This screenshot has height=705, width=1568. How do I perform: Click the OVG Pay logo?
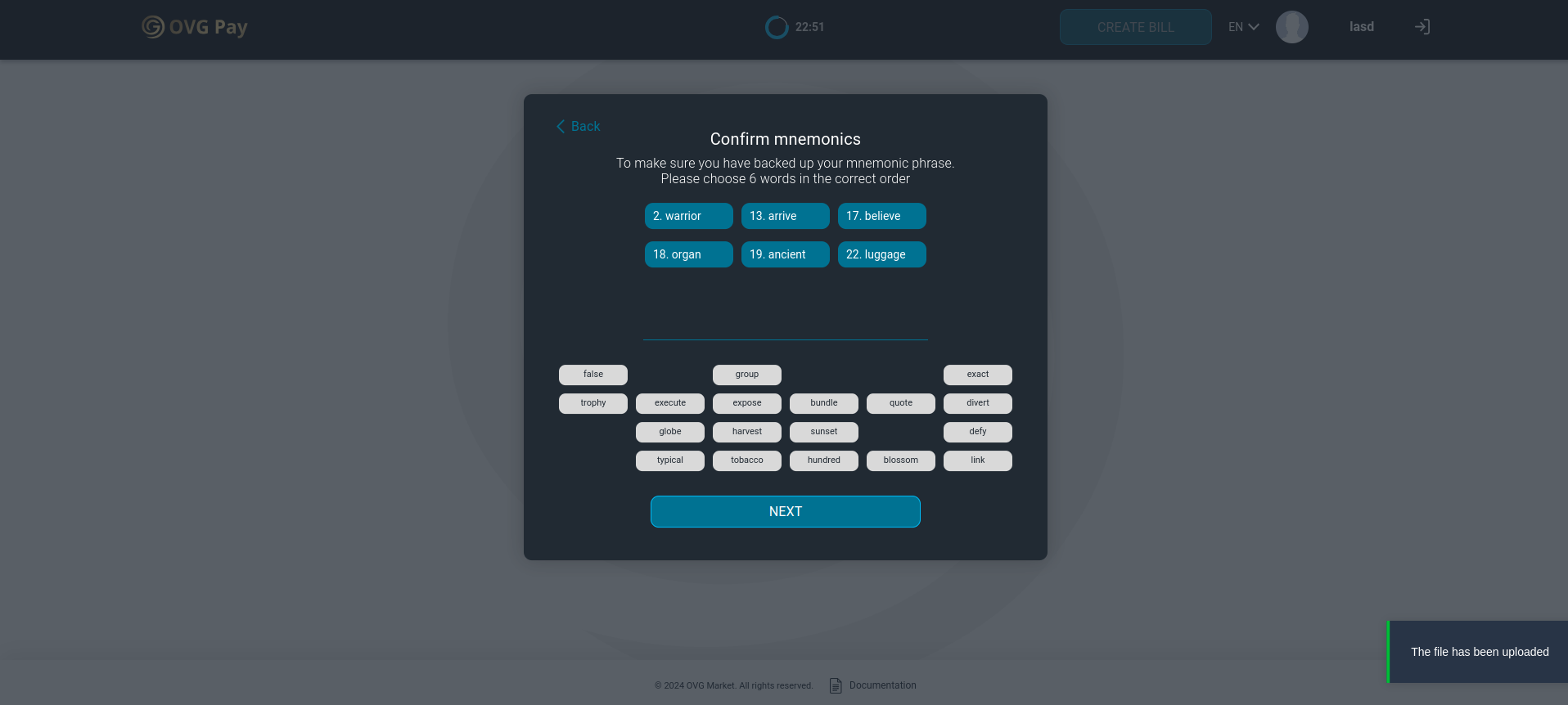194,27
